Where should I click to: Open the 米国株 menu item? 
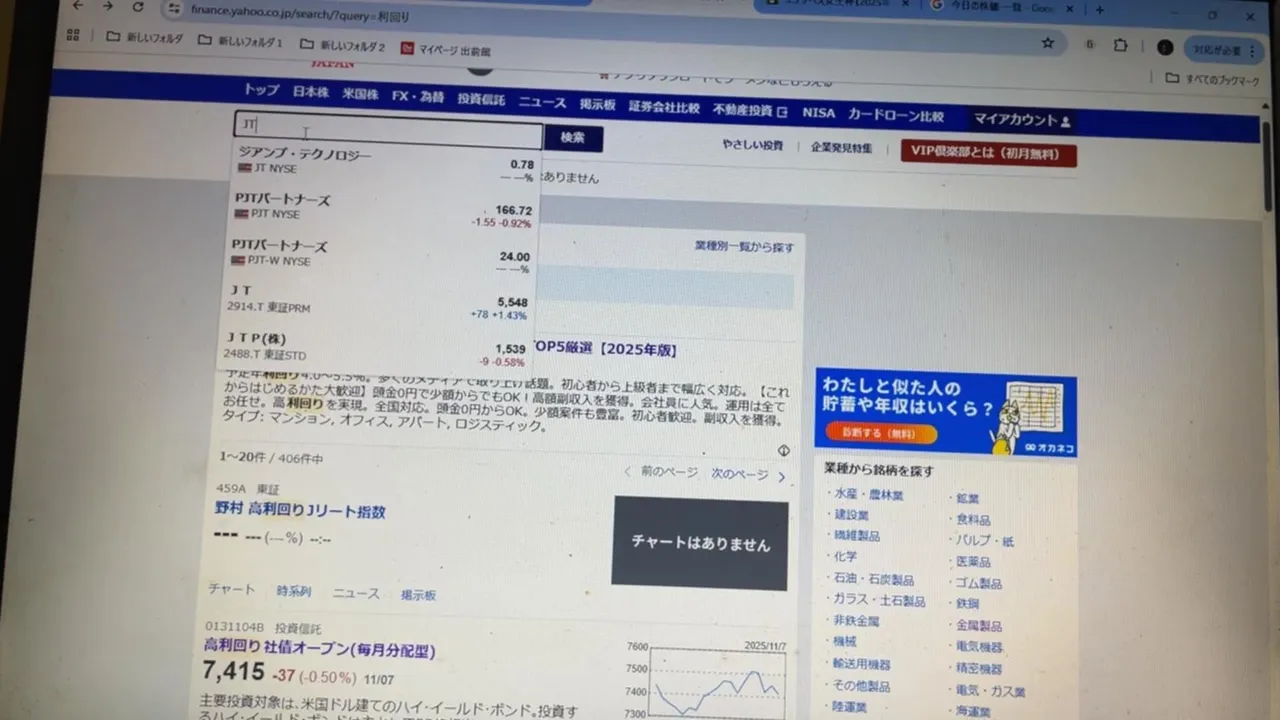click(x=360, y=95)
